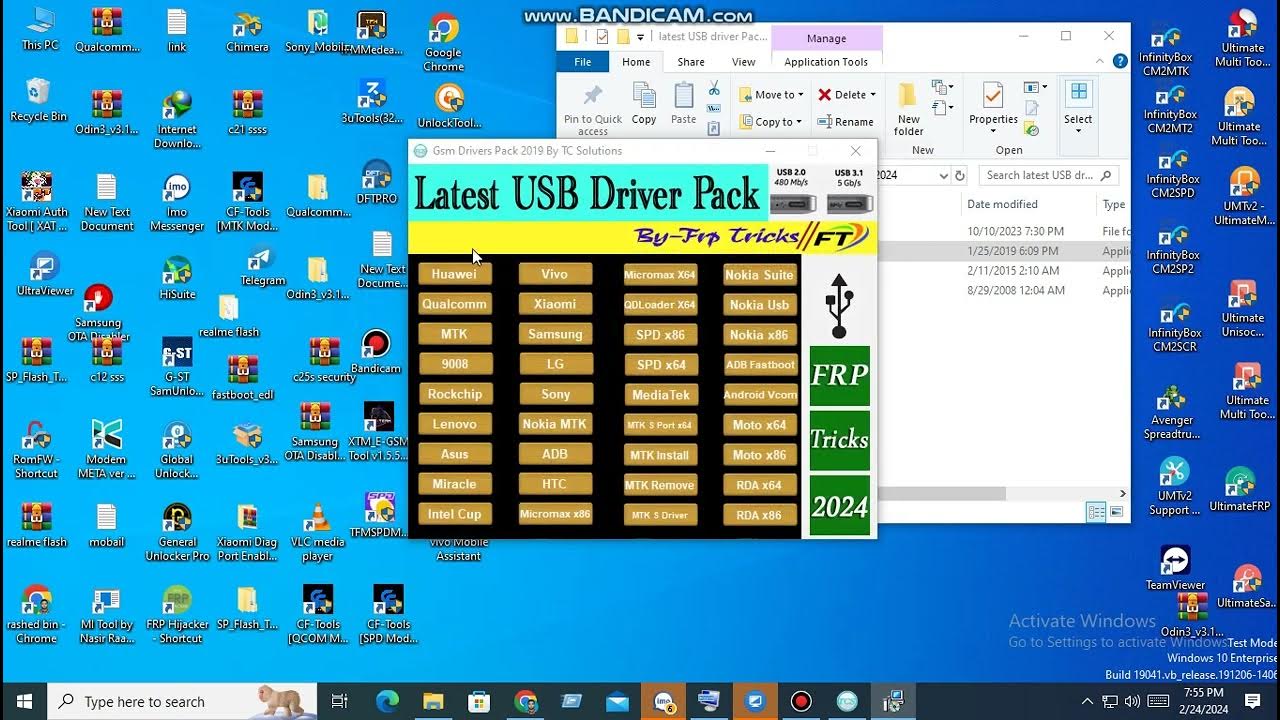Open the address bar history dropdown
The width and height of the screenshot is (1280, 720).
(x=943, y=175)
